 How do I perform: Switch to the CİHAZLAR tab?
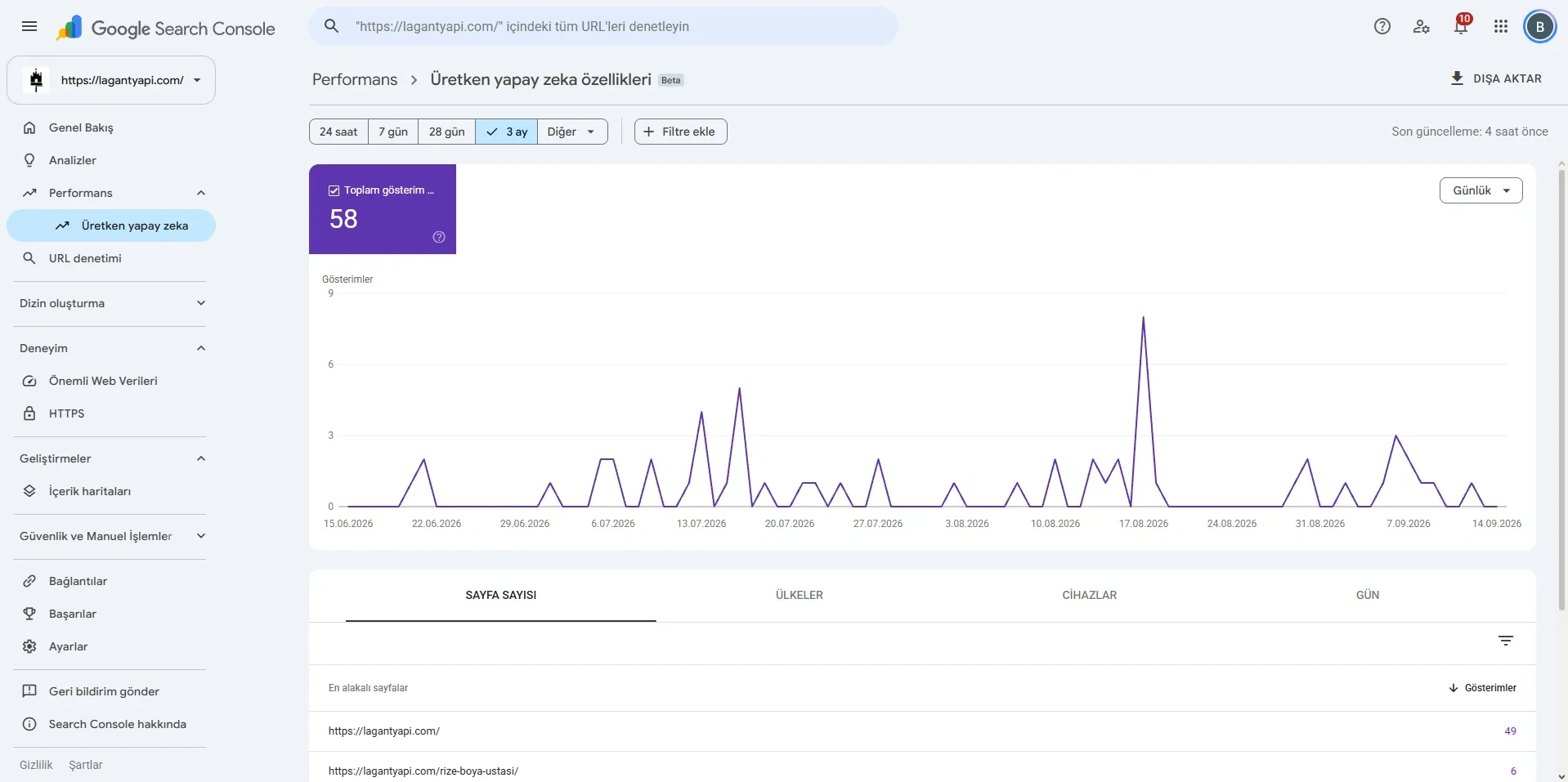click(x=1089, y=595)
